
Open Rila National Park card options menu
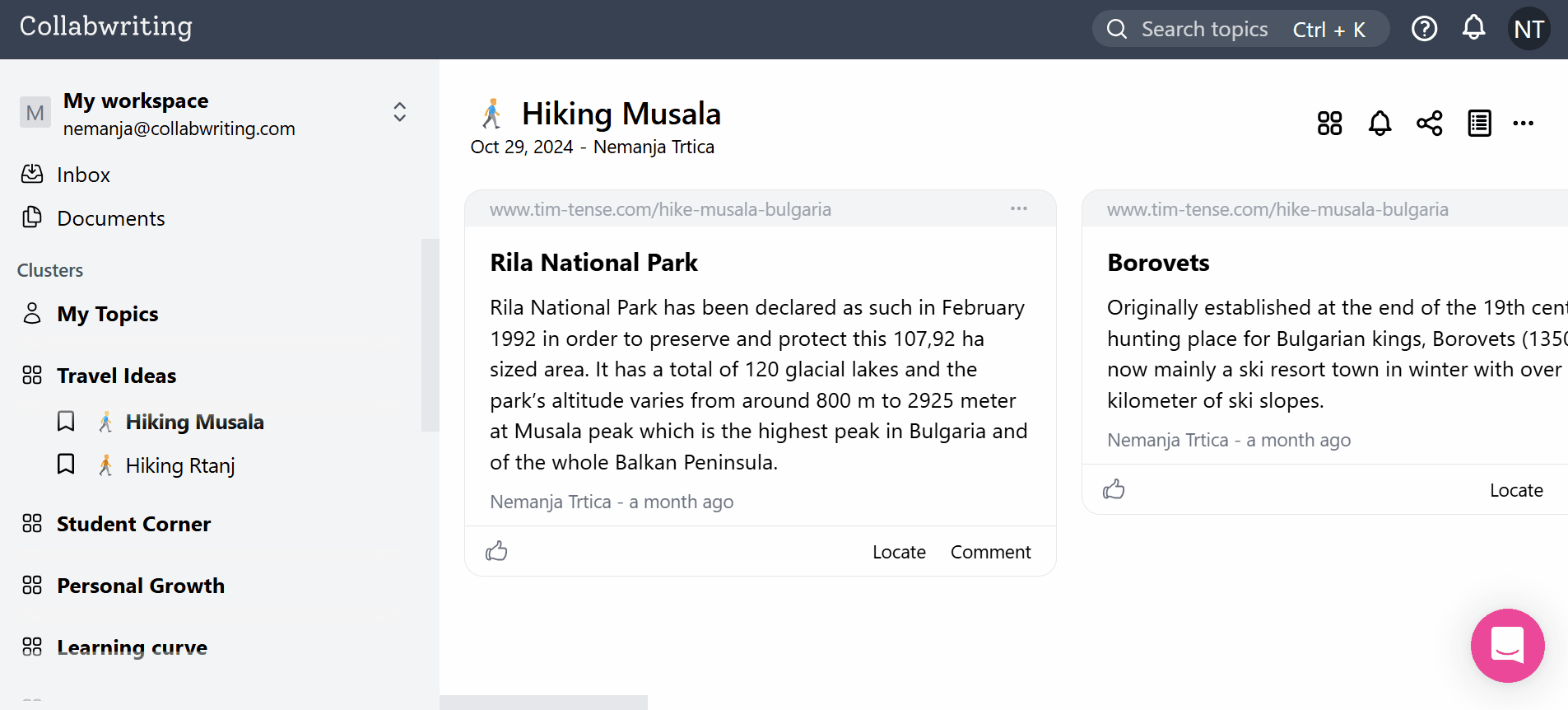click(1018, 208)
